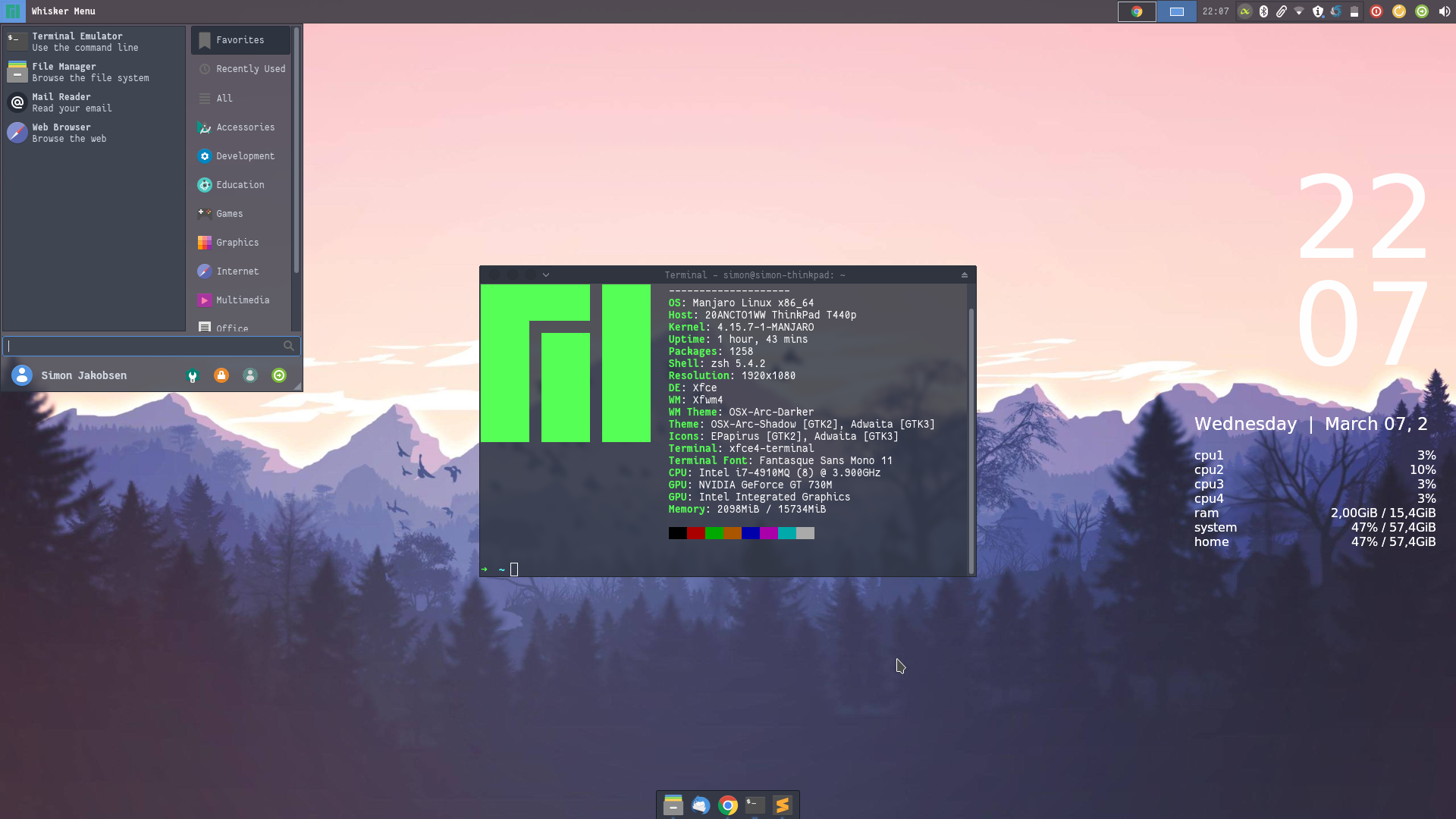The image size is (1456, 819).
Task: Click the yellow restart panel icon
Action: tap(1399, 11)
